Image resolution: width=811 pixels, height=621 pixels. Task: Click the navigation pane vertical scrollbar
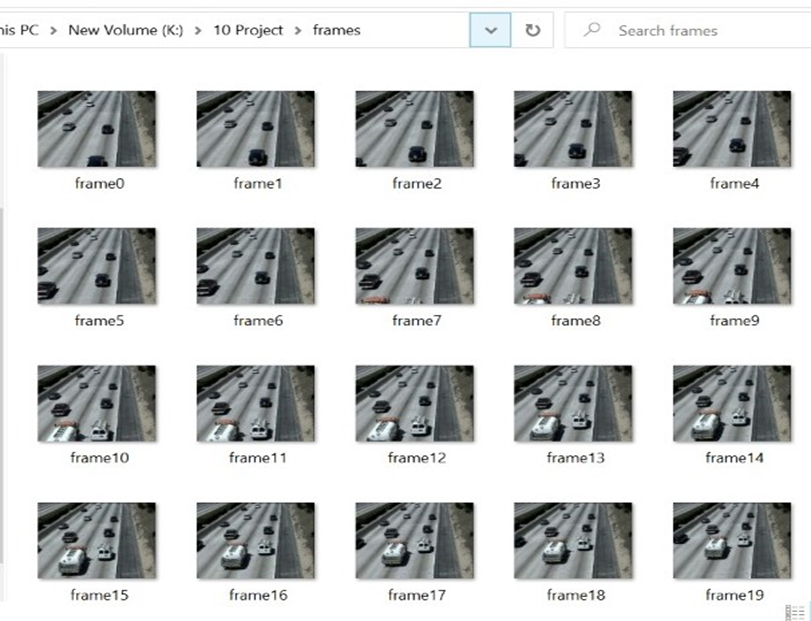(2, 385)
